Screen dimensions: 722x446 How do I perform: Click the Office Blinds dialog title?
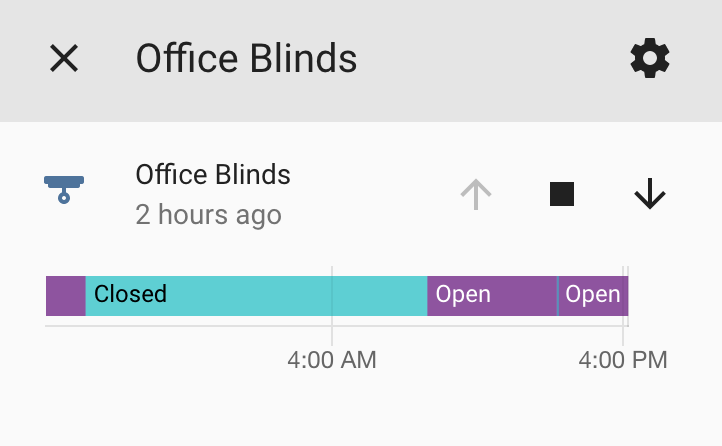[246, 58]
